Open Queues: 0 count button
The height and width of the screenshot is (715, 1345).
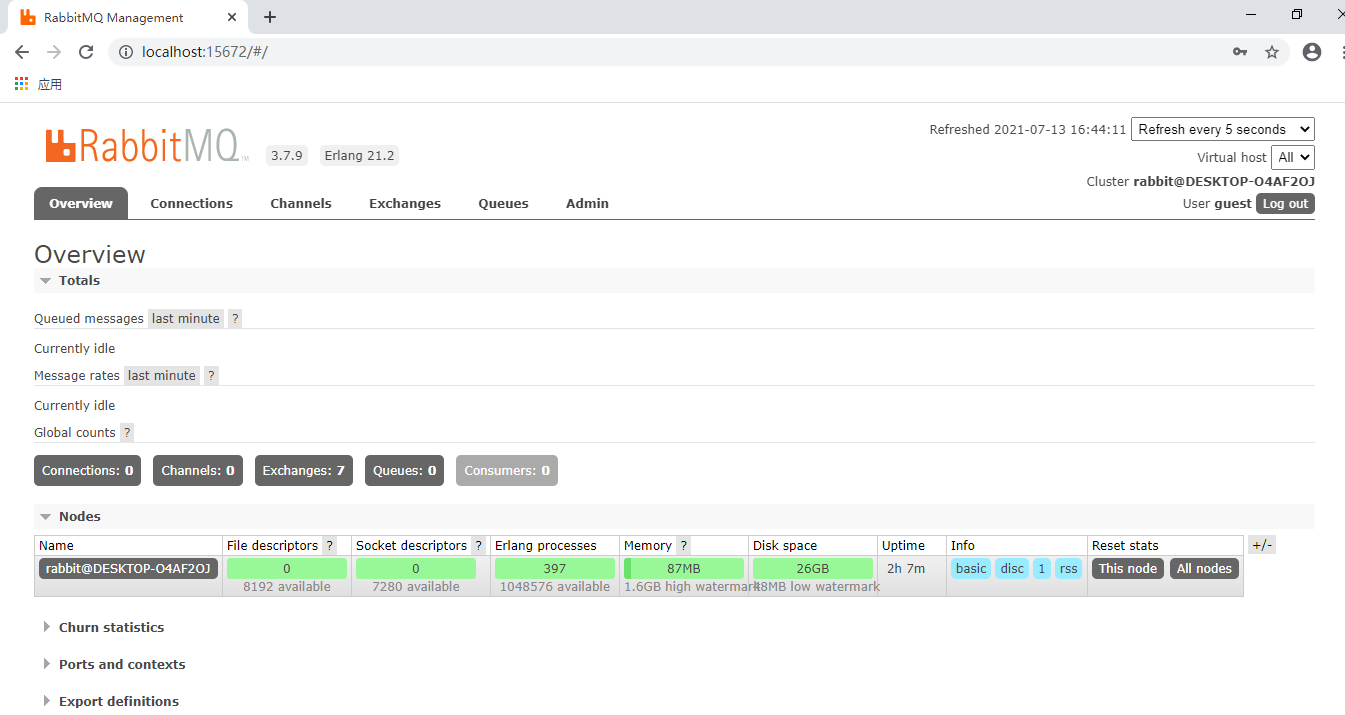click(405, 470)
